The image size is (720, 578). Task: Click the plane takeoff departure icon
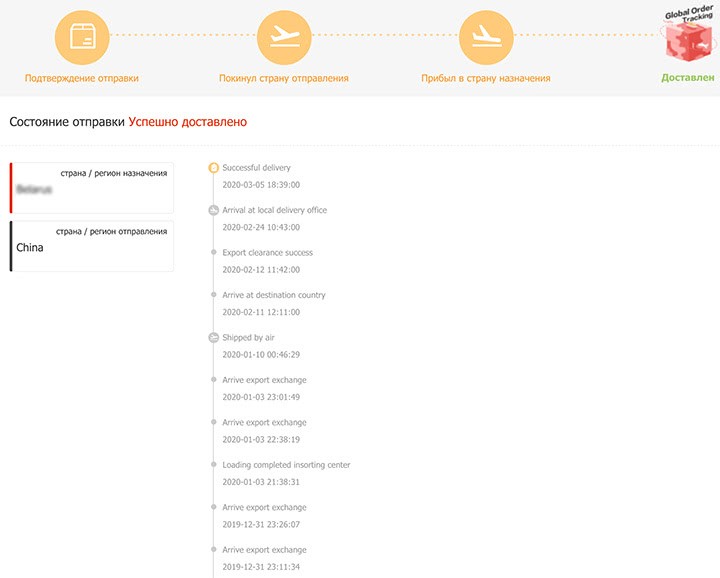pos(284,37)
